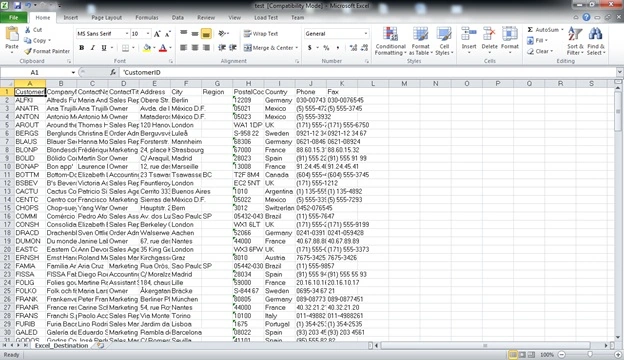
Task: Switch to the Load Test tab
Action: [x=266, y=18]
